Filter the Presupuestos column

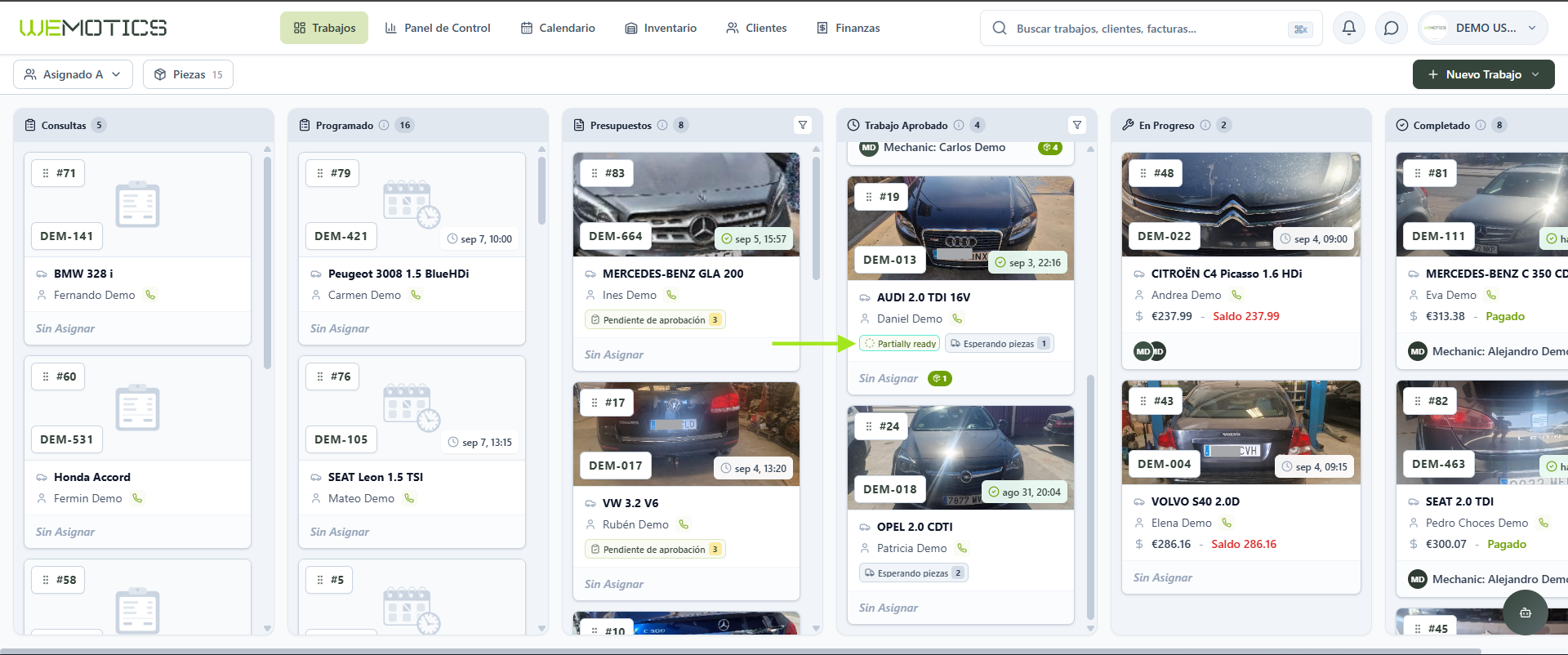point(803,125)
